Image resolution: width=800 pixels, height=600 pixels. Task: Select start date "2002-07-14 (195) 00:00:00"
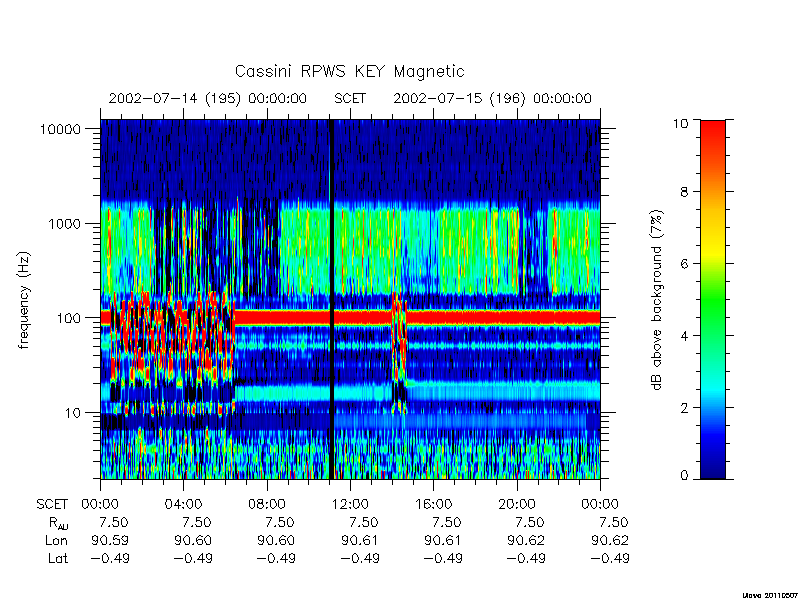point(208,98)
